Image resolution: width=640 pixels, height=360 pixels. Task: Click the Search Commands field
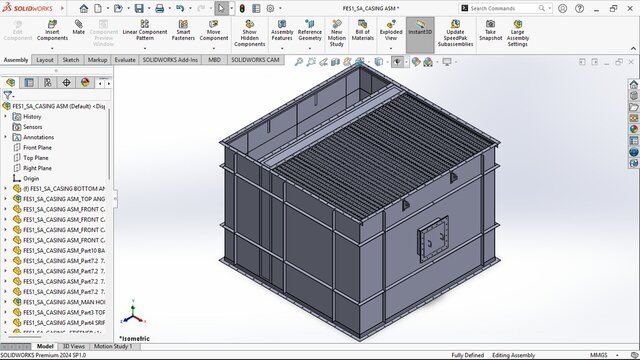[x=504, y=8]
